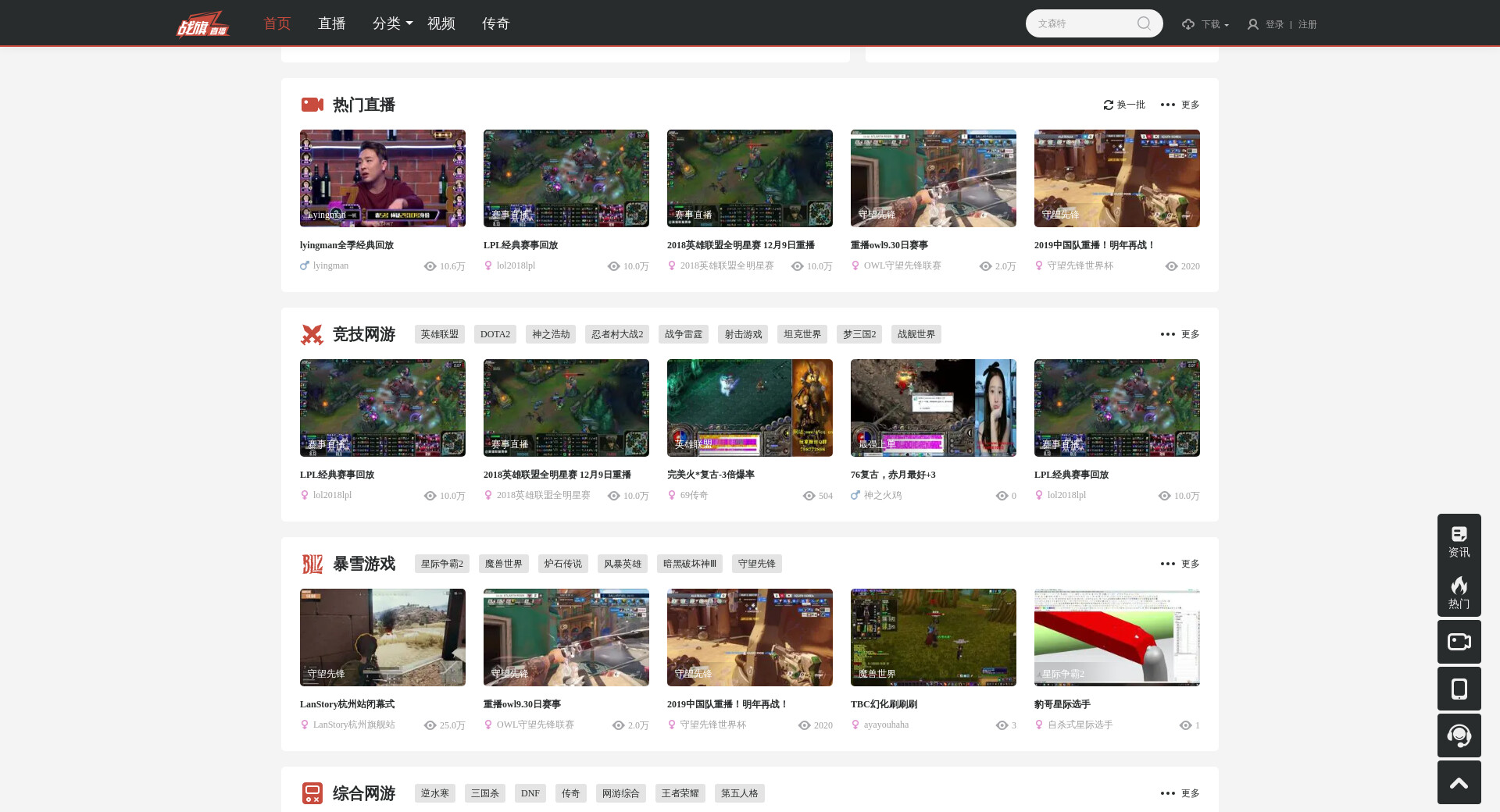1500x812 pixels.
Task: Select the 逆水寒 category tag
Action: pos(435,793)
